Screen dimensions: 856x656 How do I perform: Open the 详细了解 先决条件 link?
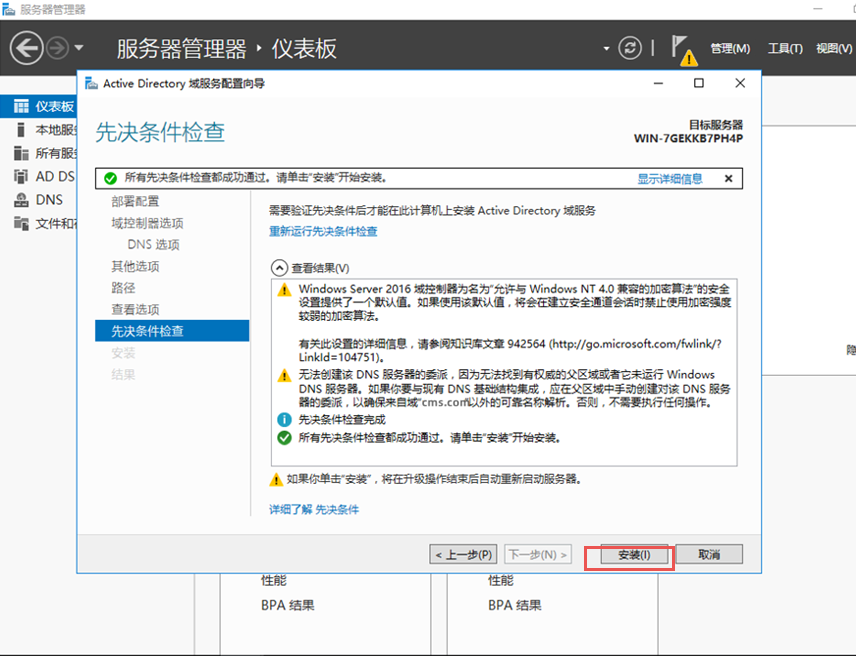pos(314,510)
